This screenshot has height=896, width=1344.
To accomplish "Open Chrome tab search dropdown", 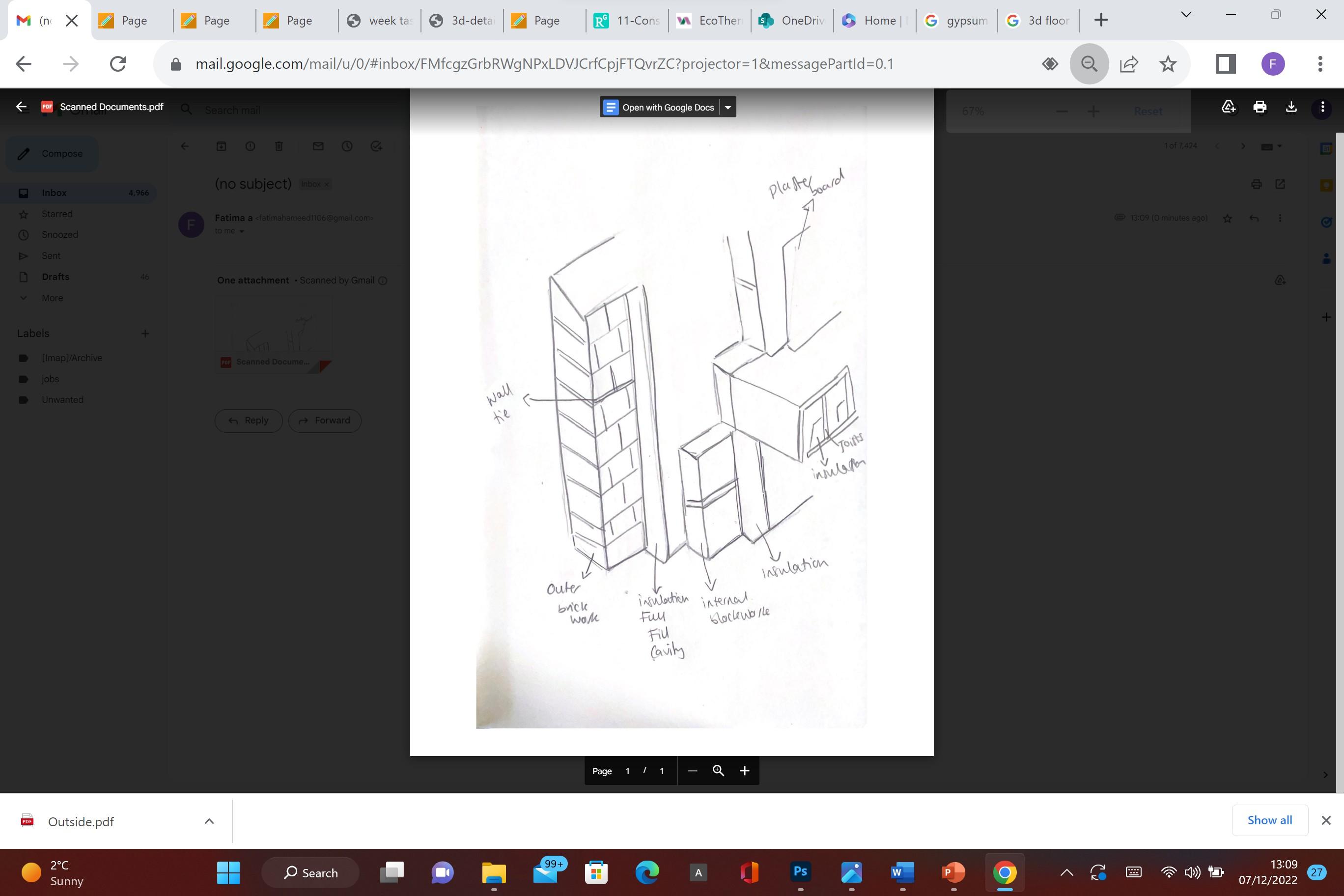I will (1186, 15).
